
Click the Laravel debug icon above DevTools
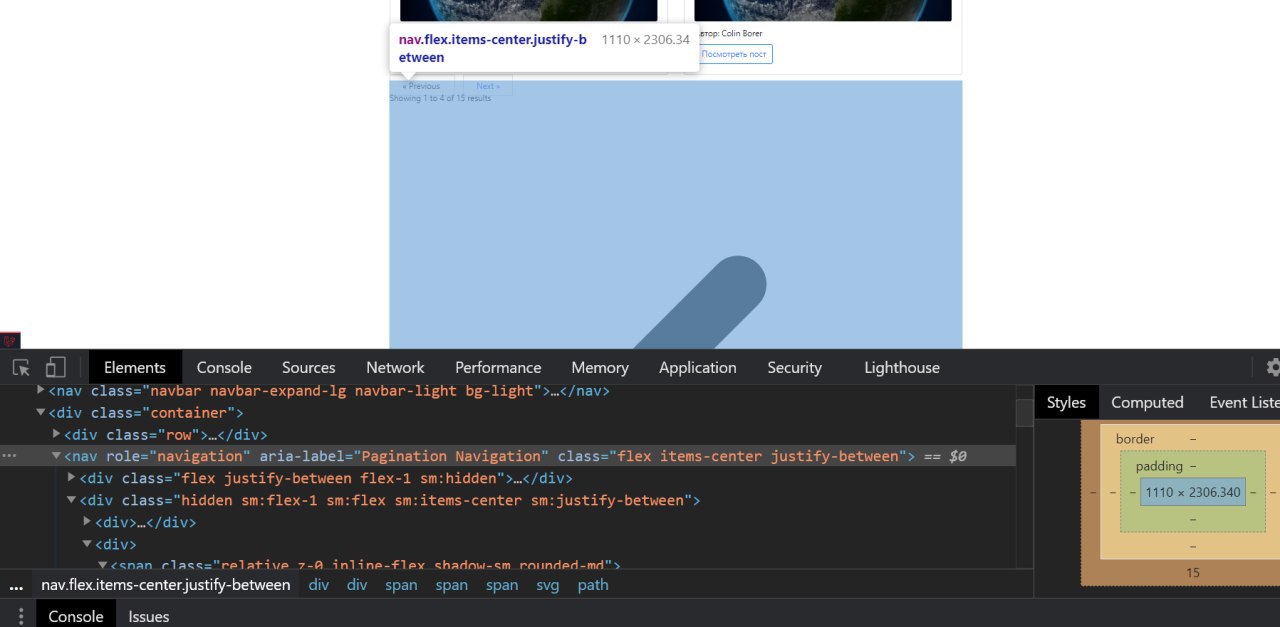coord(9,340)
